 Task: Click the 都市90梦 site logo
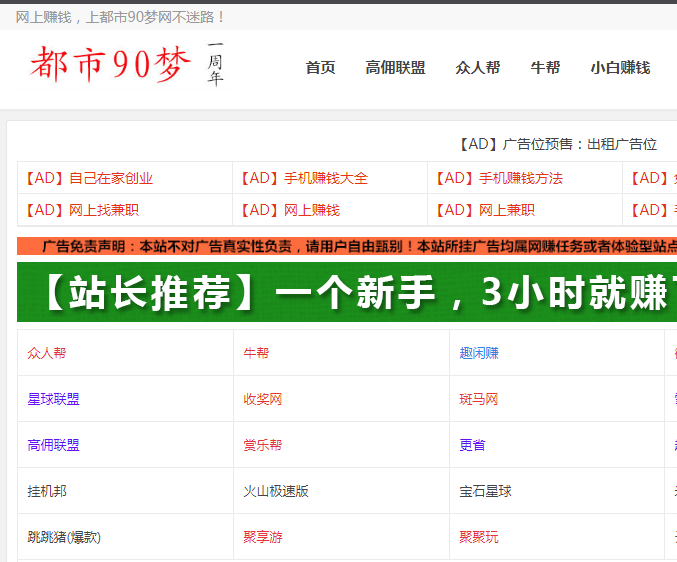point(126,65)
